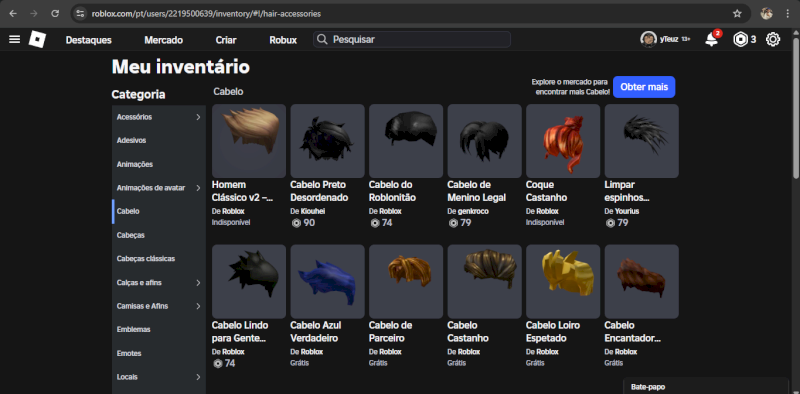This screenshot has height=394, width=800.
Task: Expand the Camisas e Afins chevron
Action: tap(198, 306)
